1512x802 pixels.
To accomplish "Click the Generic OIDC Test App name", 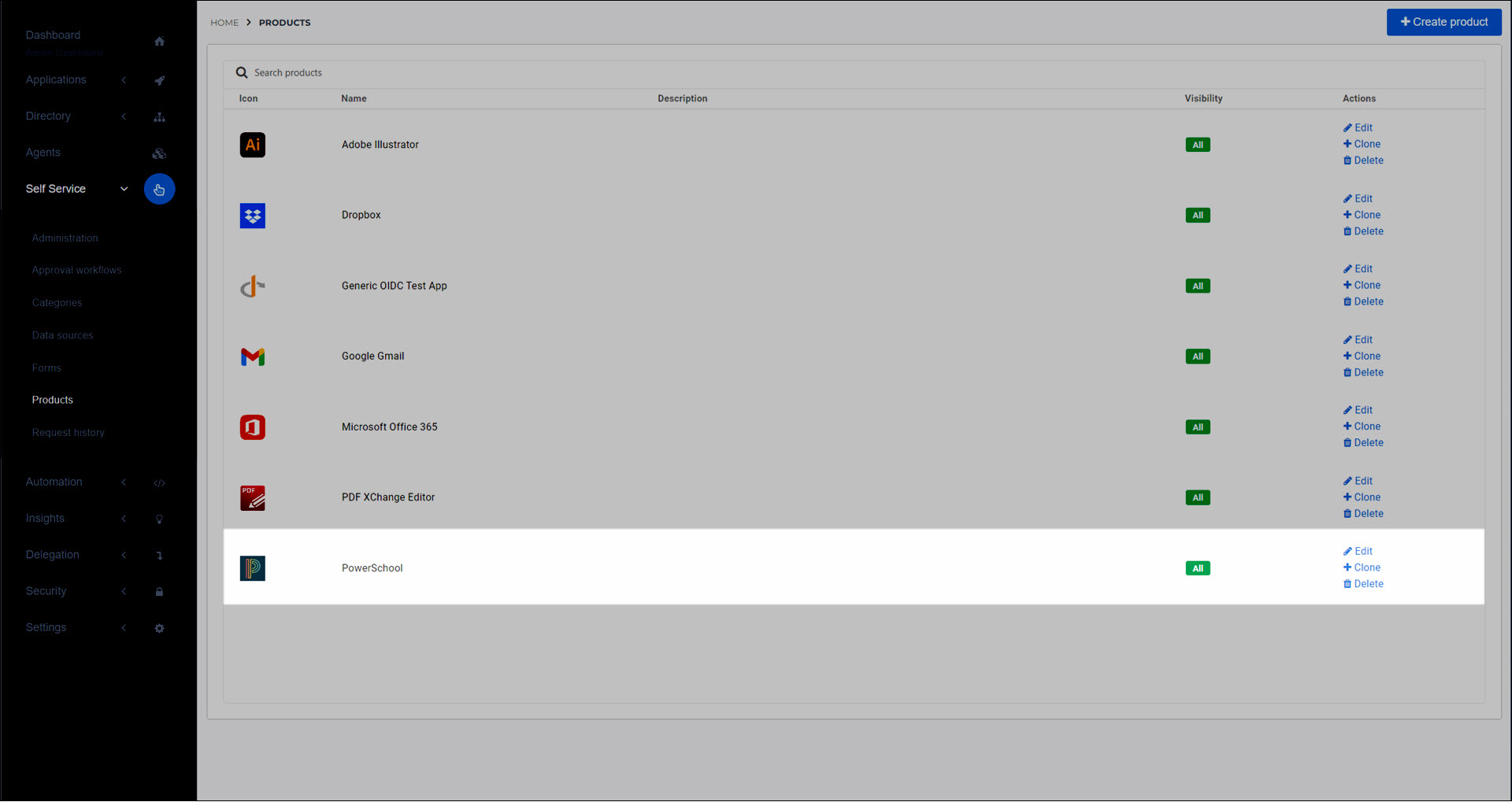I will [x=394, y=286].
